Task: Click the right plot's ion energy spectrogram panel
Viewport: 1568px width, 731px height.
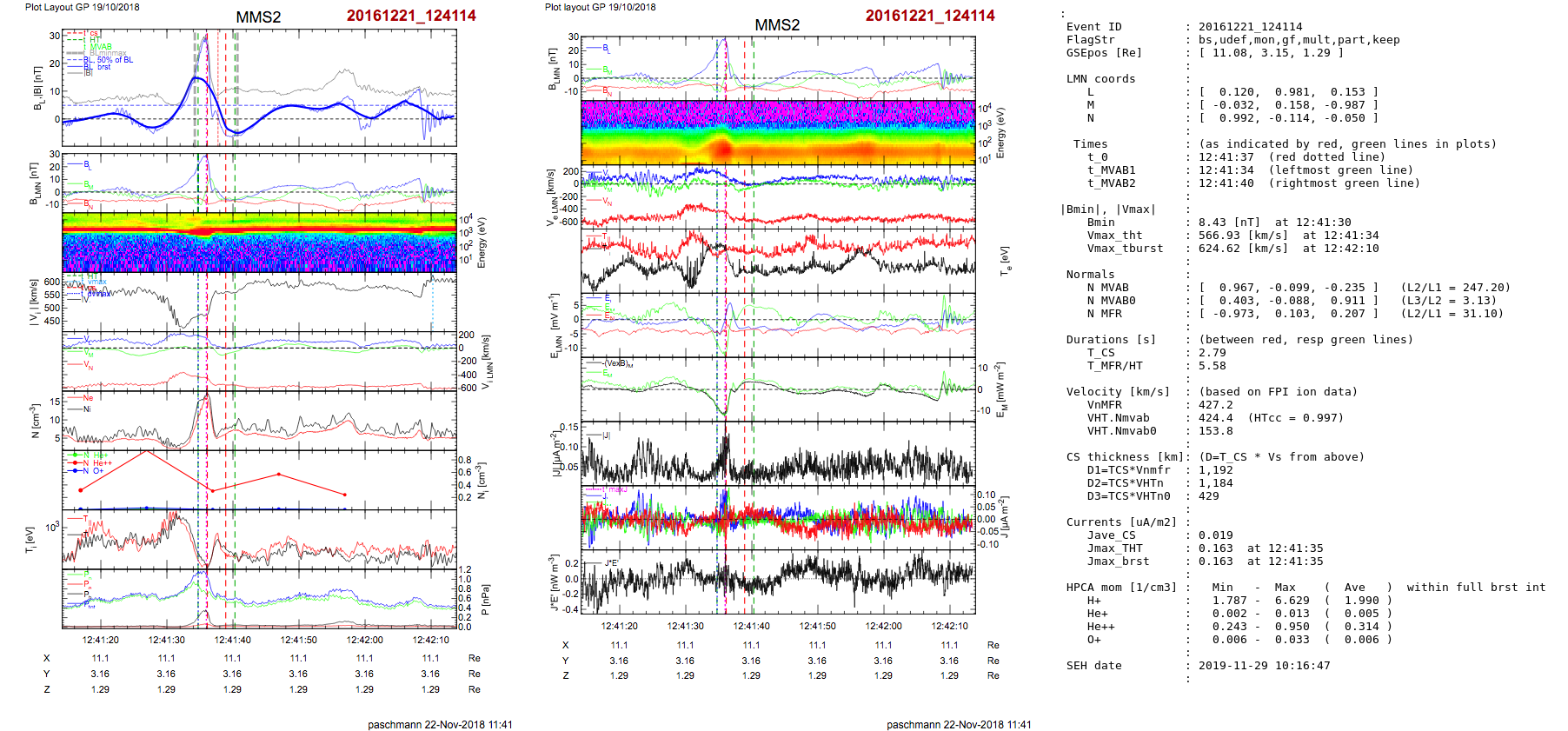Action: (x=778, y=132)
